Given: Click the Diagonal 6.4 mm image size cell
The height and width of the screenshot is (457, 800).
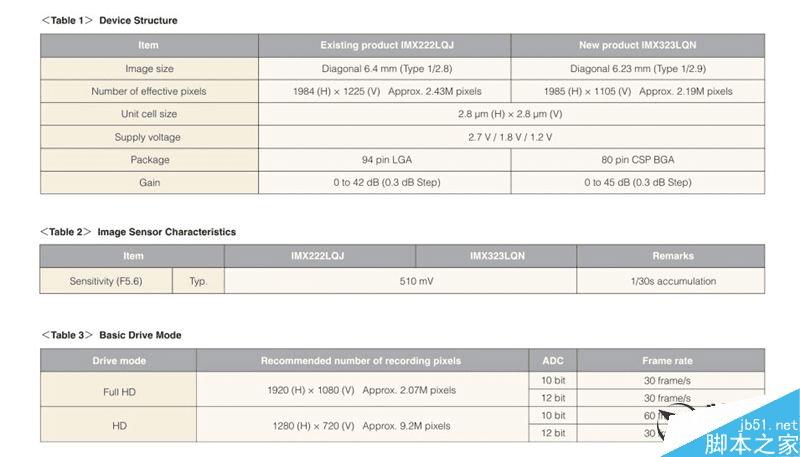Looking at the screenshot, I should click(x=385, y=69).
